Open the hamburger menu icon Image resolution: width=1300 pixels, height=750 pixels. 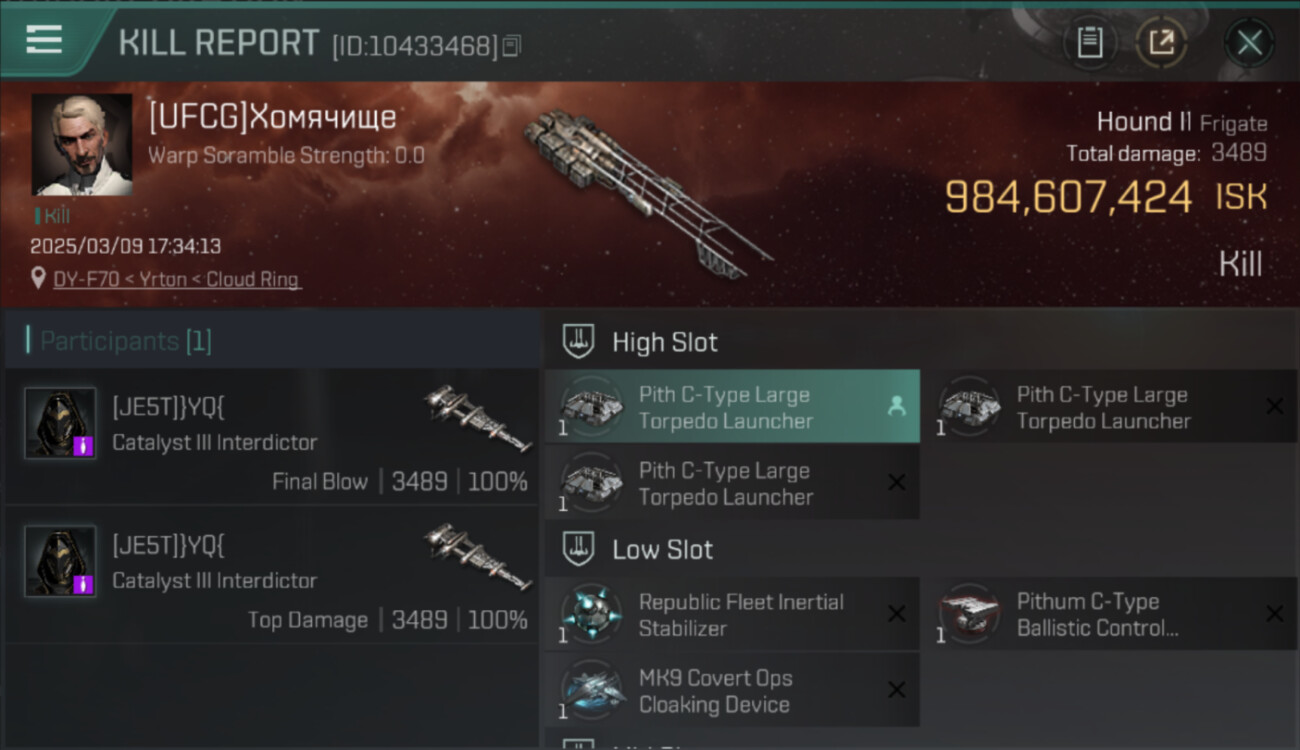point(44,40)
